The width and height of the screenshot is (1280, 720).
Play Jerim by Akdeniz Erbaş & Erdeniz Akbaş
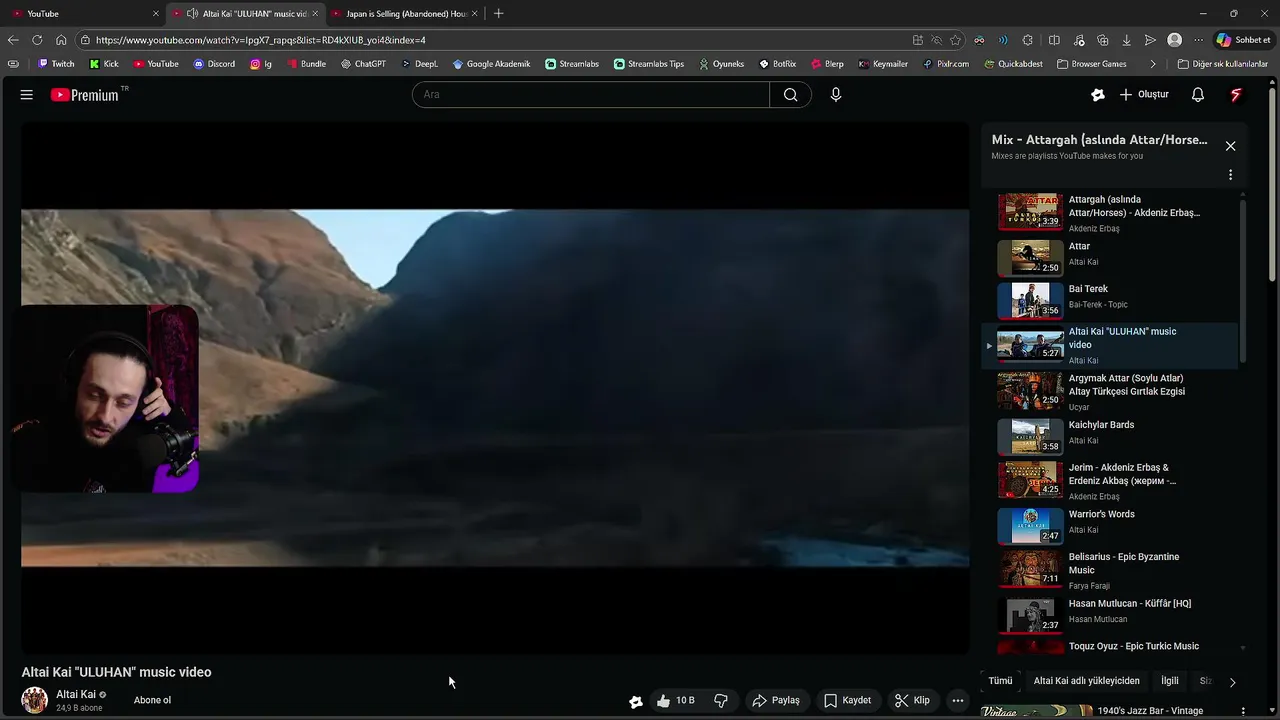click(1110, 480)
